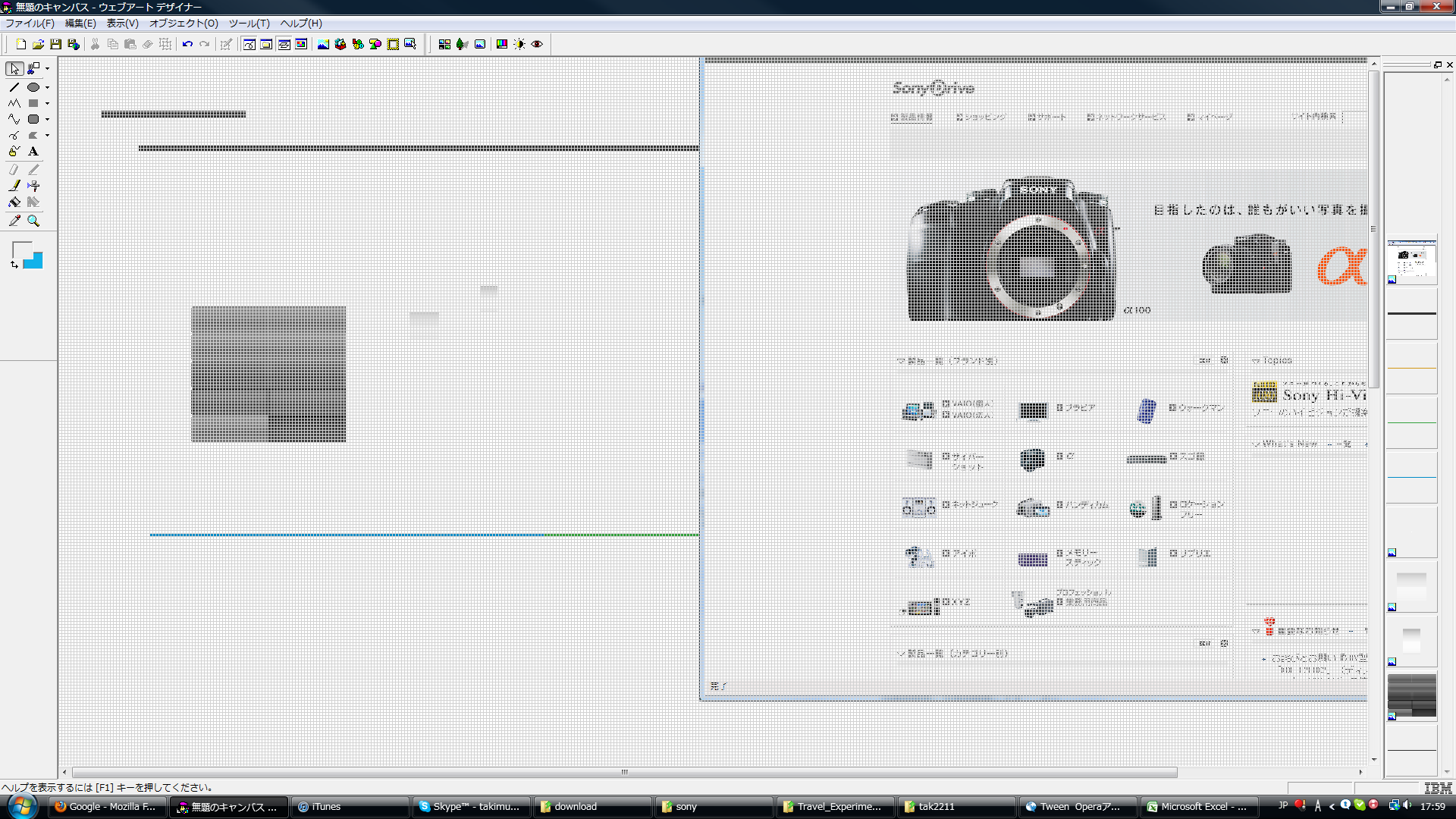Image resolution: width=1456 pixels, height=819 pixels.
Task: Select the rectangle shape tool
Action: click(33, 103)
